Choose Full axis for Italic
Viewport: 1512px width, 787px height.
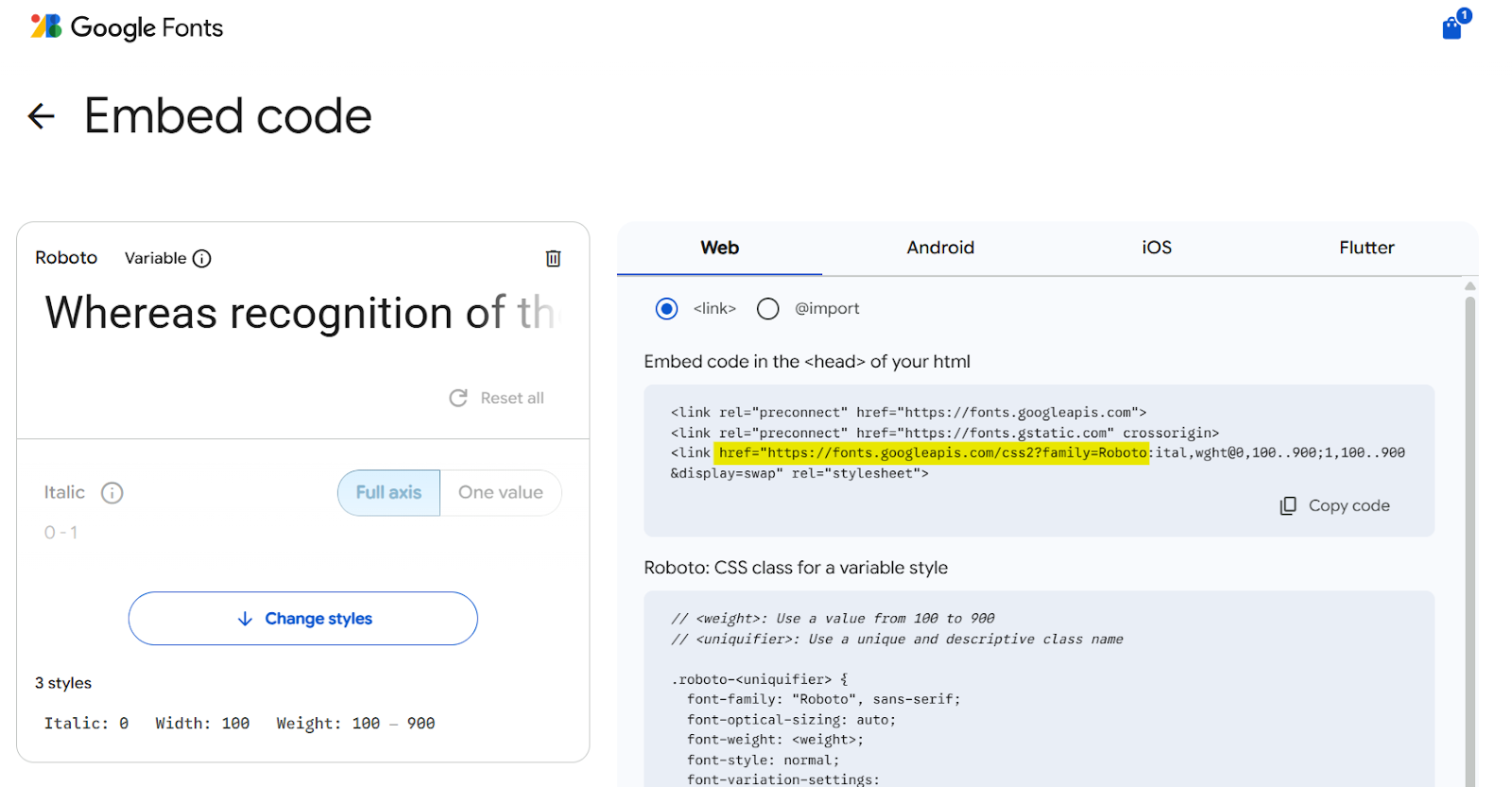389,492
